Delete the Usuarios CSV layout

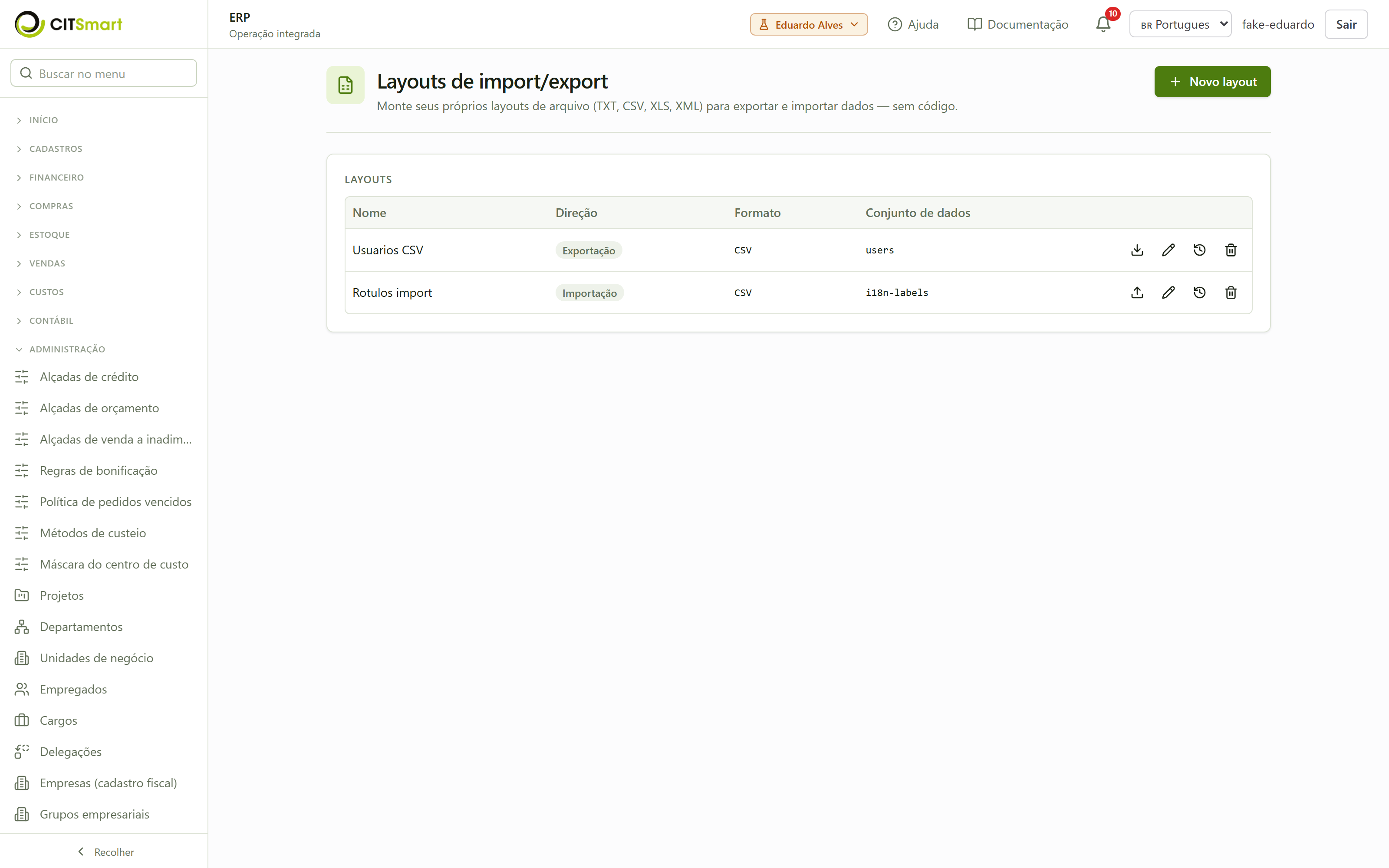pyautogui.click(x=1231, y=250)
